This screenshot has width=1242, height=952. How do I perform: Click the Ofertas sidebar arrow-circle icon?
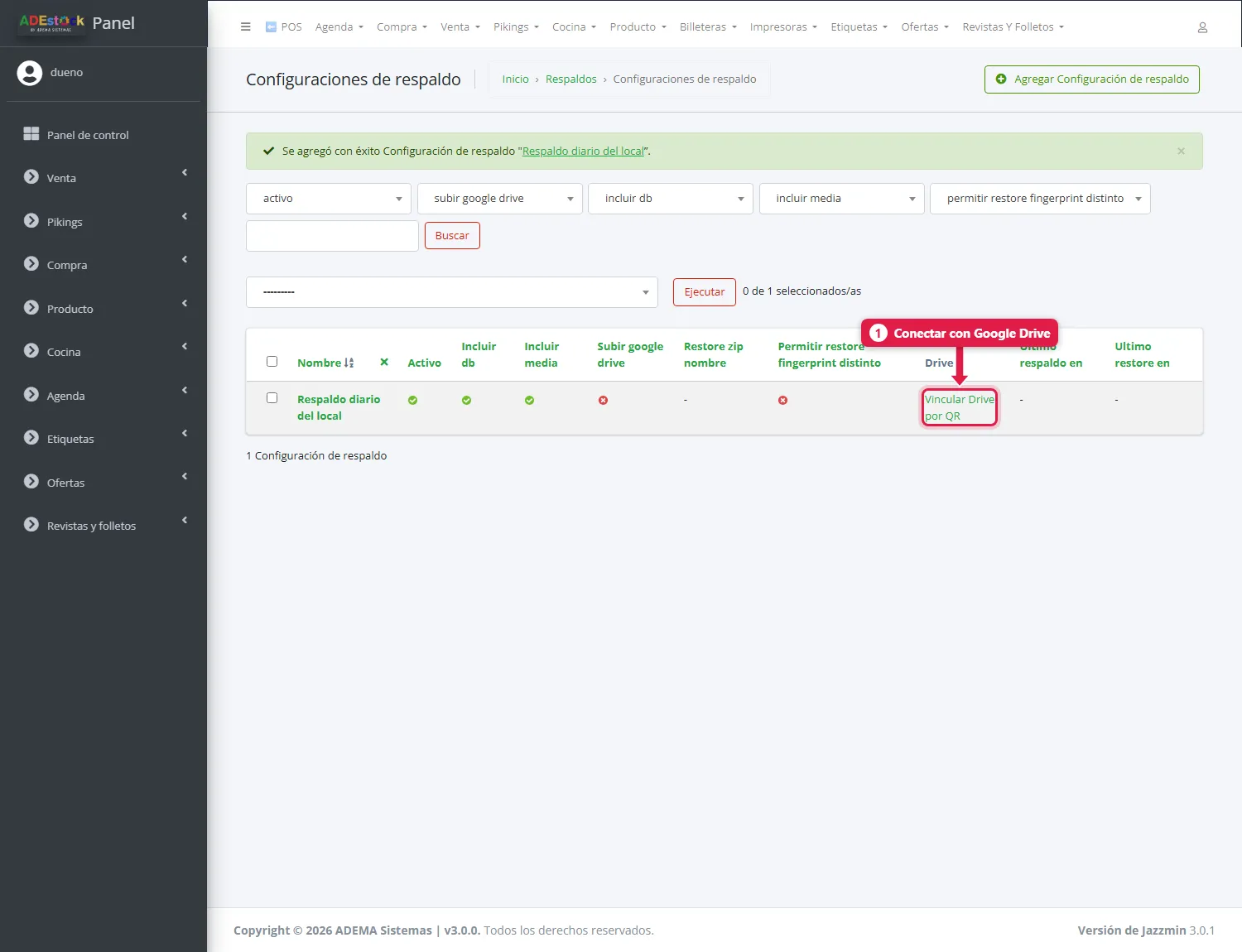(x=31, y=482)
